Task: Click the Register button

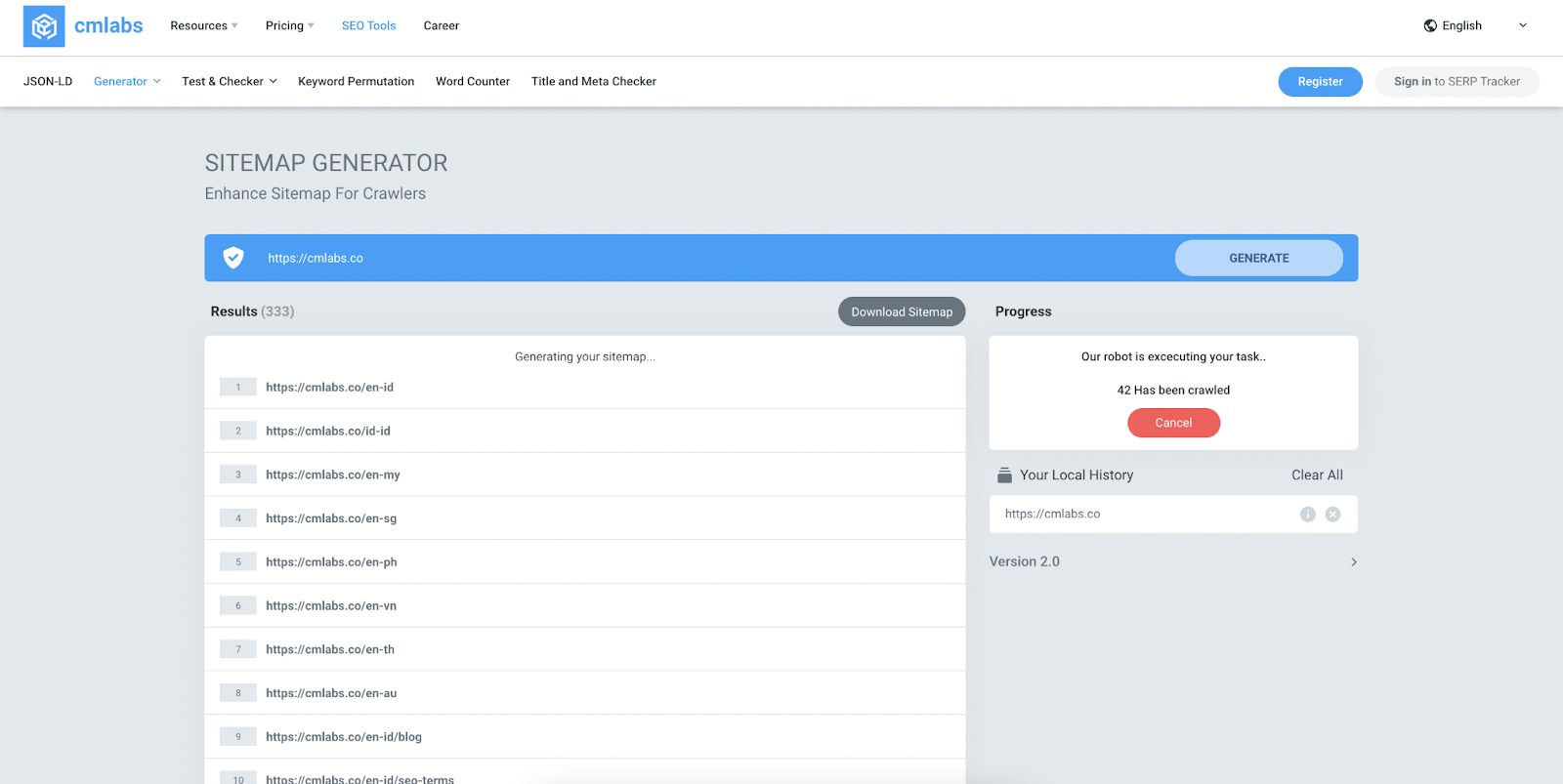Action: [1321, 82]
